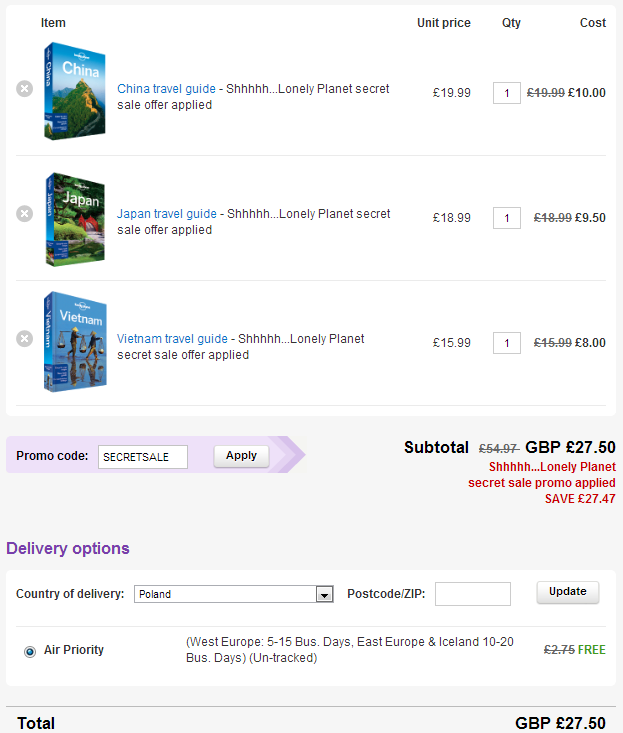623x733 pixels.
Task: Click the Japan book cover thumbnail
Action: pos(73,219)
